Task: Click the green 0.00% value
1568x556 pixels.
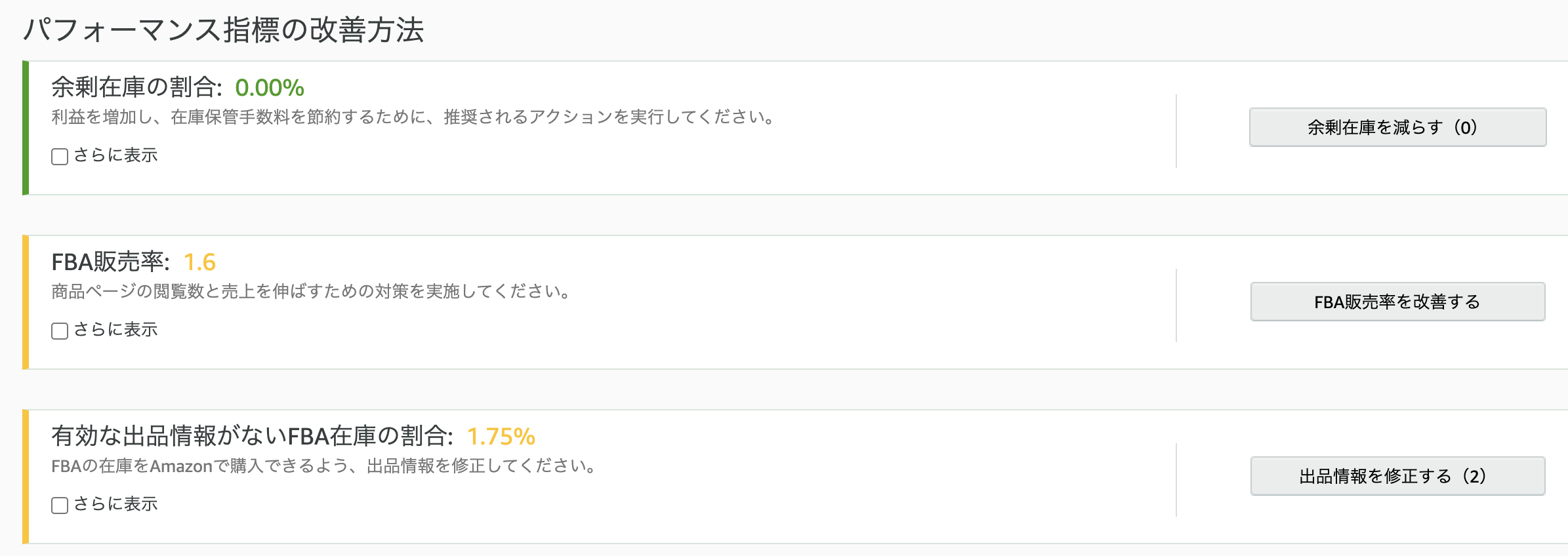Action: click(270, 88)
